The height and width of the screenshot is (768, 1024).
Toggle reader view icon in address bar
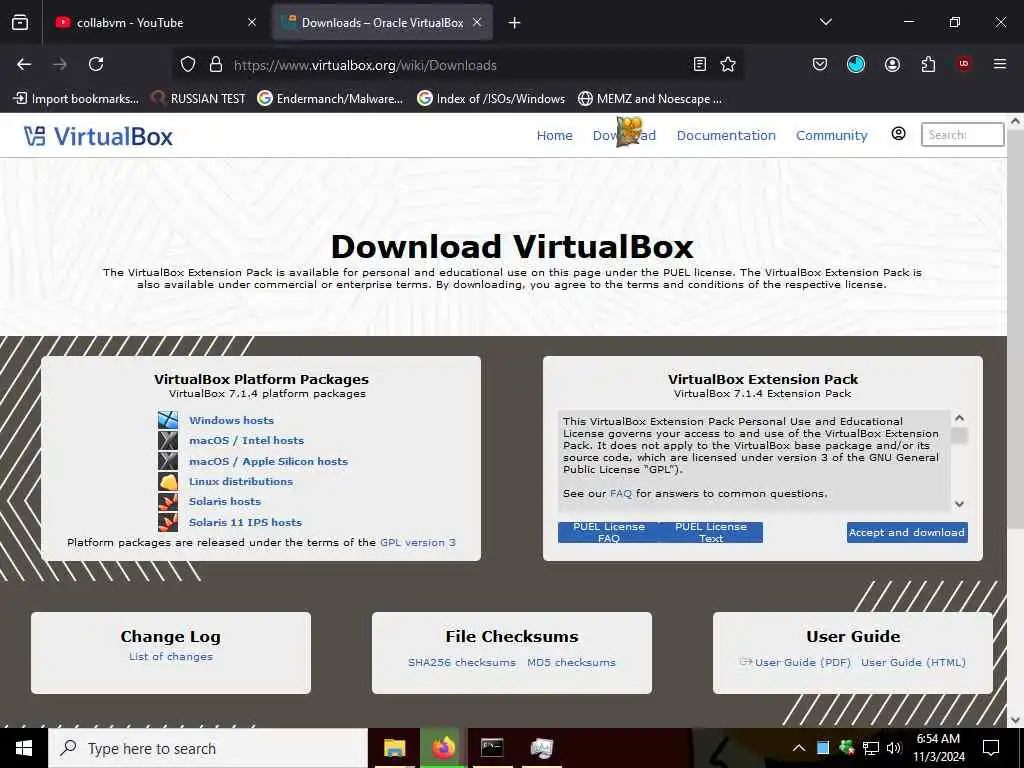(699, 64)
